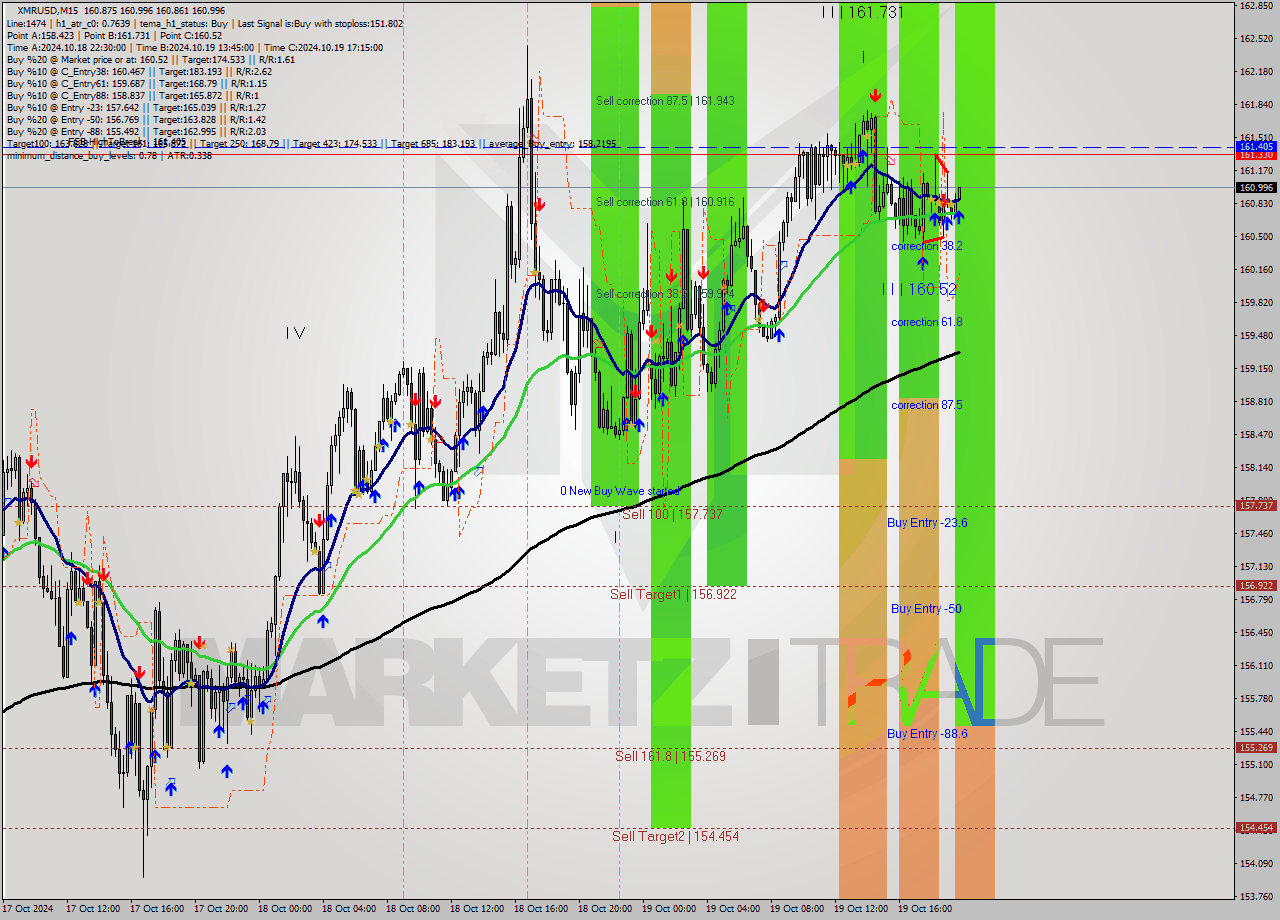The height and width of the screenshot is (920, 1280).
Task: Click the blue 'correction 61.8' label
Action: [x=927, y=322]
